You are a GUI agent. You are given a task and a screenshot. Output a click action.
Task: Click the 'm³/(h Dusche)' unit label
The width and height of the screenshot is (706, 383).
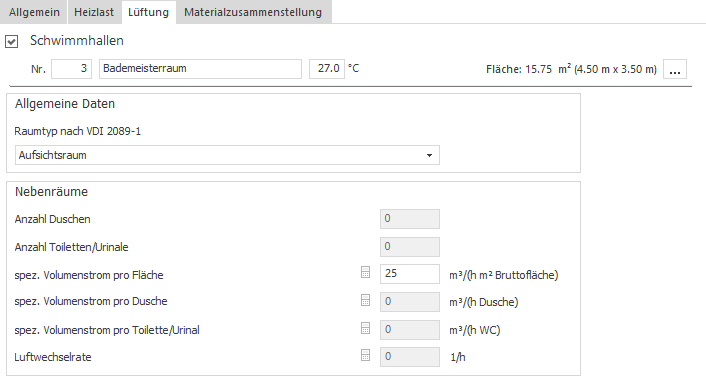[484, 302]
